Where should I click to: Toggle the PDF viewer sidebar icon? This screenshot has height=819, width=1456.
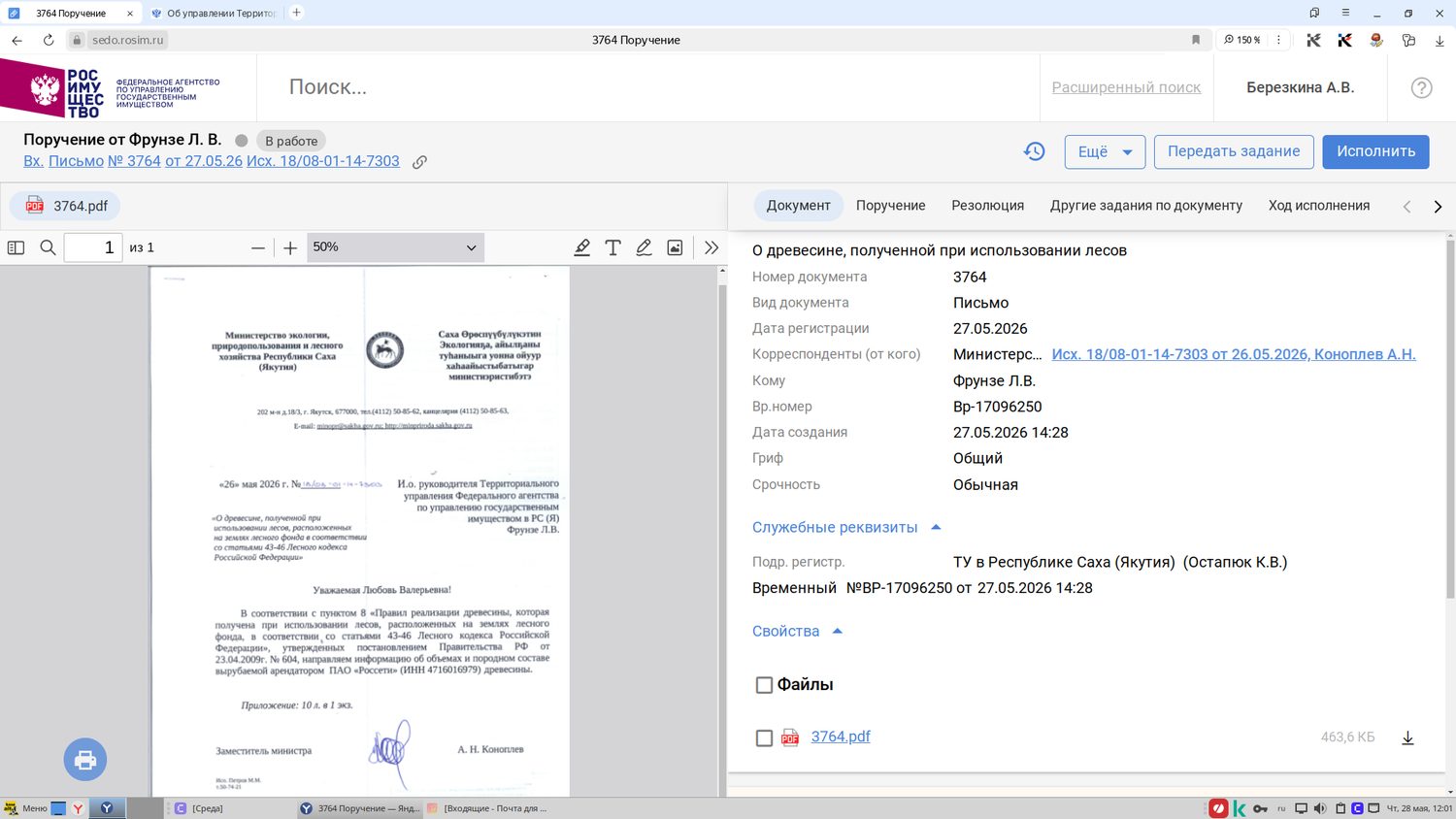click(x=16, y=247)
